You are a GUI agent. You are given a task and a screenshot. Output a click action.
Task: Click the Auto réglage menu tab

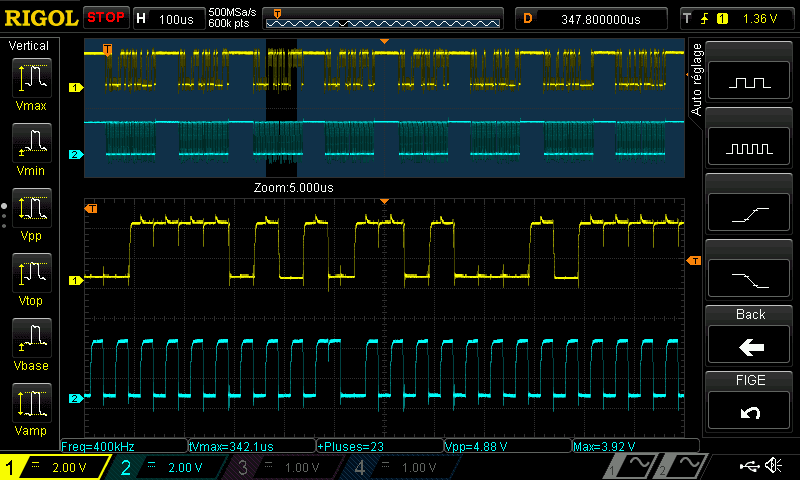coord(696,79)
